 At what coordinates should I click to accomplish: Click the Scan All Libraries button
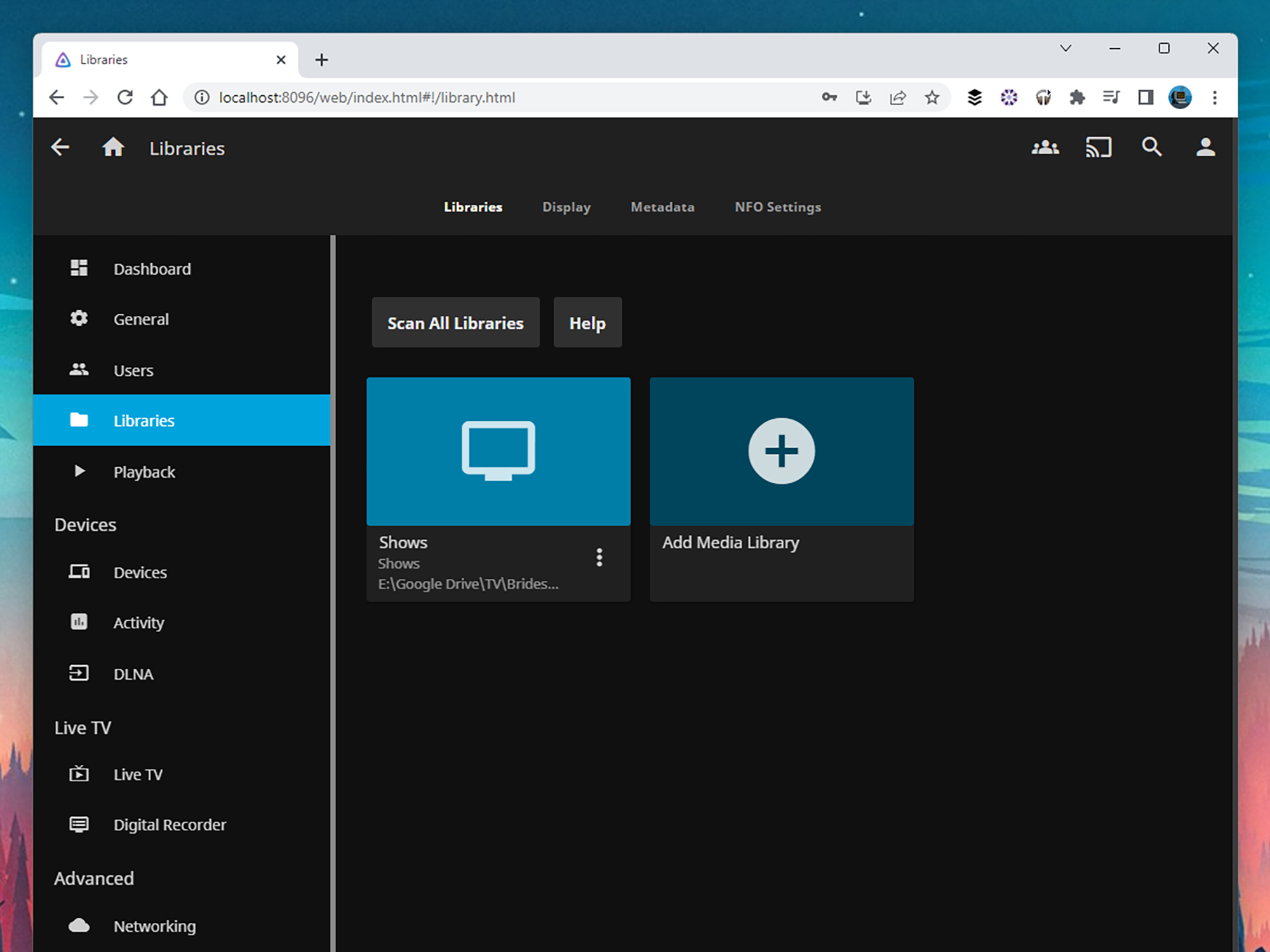(x=455, y=322)
